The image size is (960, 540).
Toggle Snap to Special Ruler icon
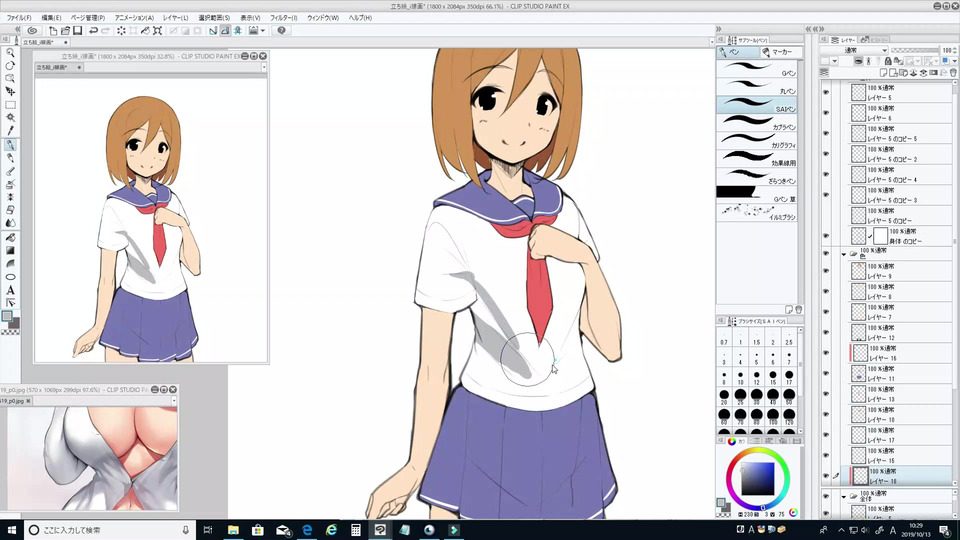coord(225,31)
